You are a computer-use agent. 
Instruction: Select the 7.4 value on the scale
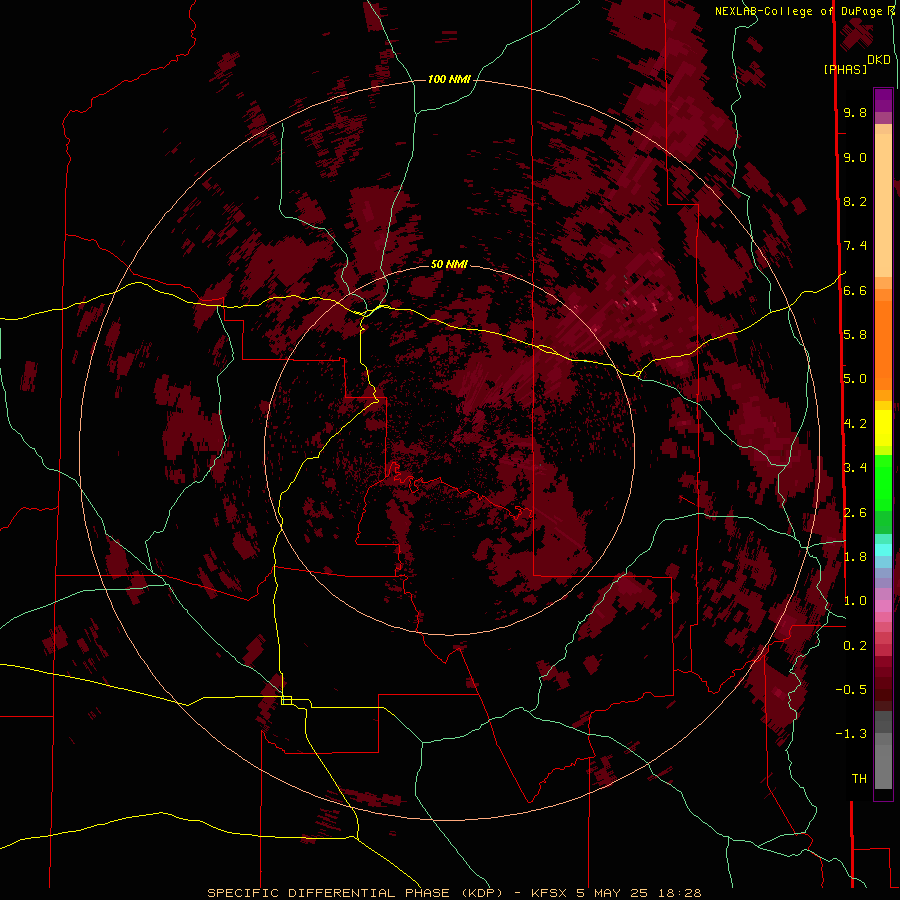[855, 246]
